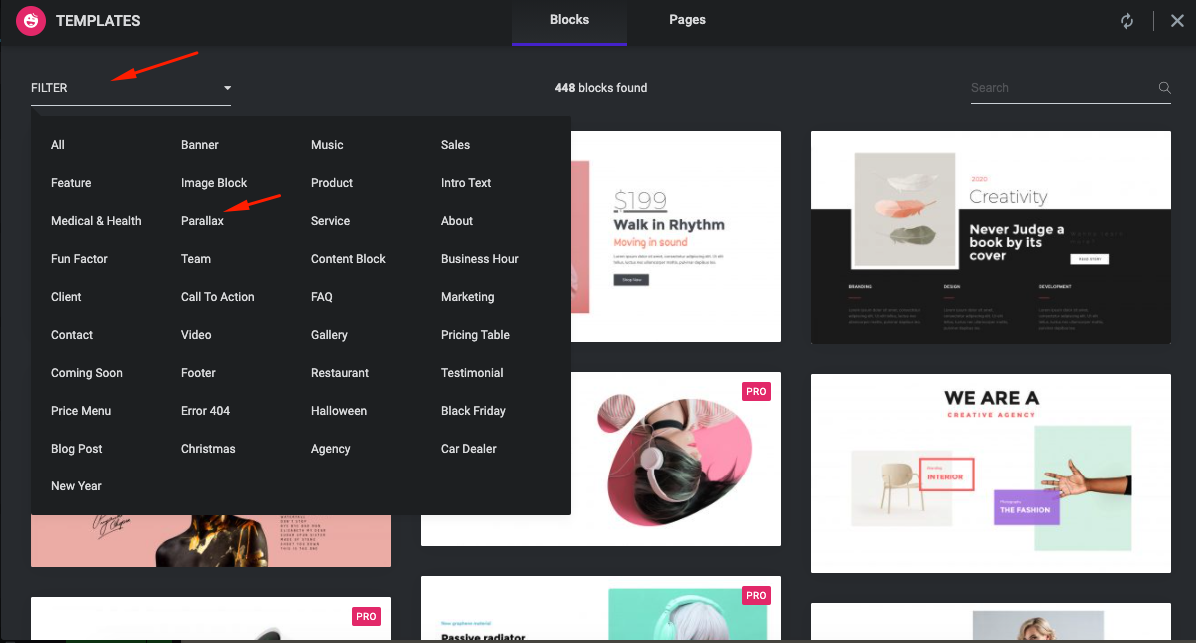Filter blocks by Call To Action
Viewport: 1196px width, 643px height.
coord(217,297)
